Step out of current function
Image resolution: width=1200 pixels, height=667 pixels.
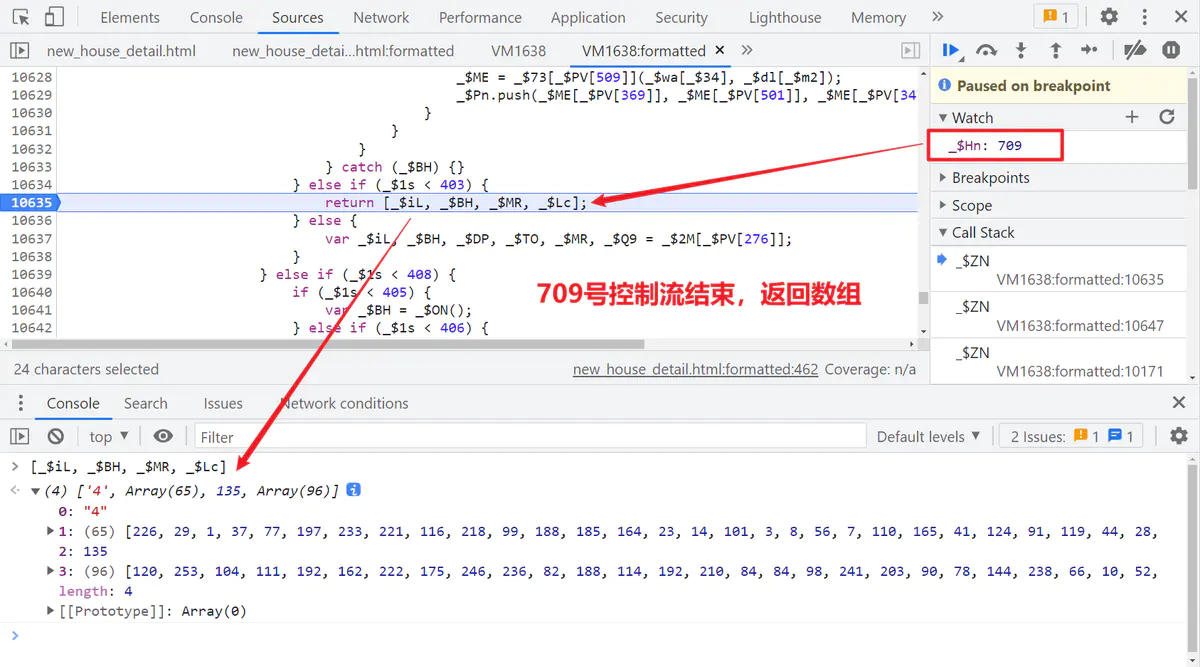click(1055, 50)
